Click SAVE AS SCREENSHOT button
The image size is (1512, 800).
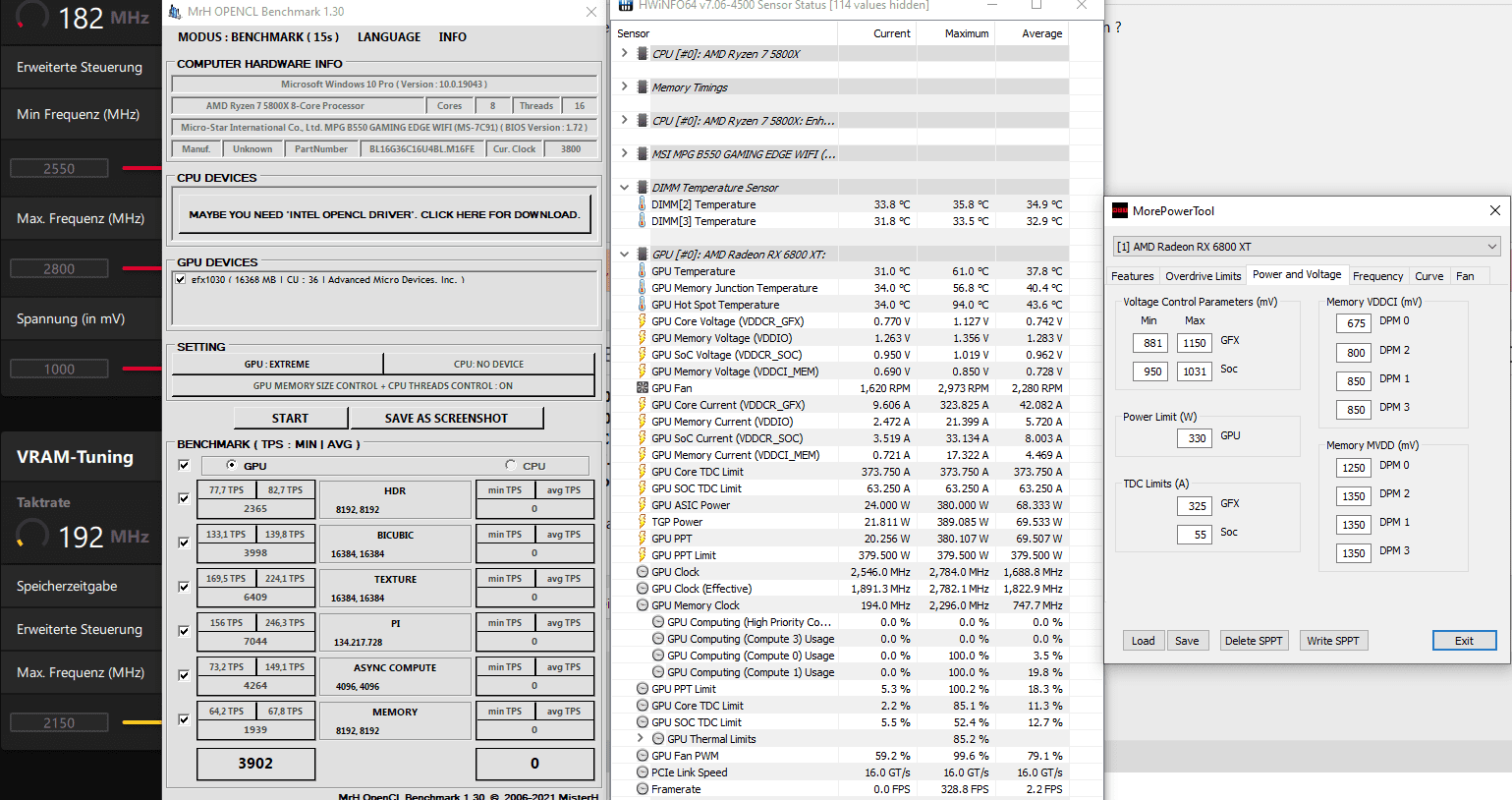coord(446,418)
